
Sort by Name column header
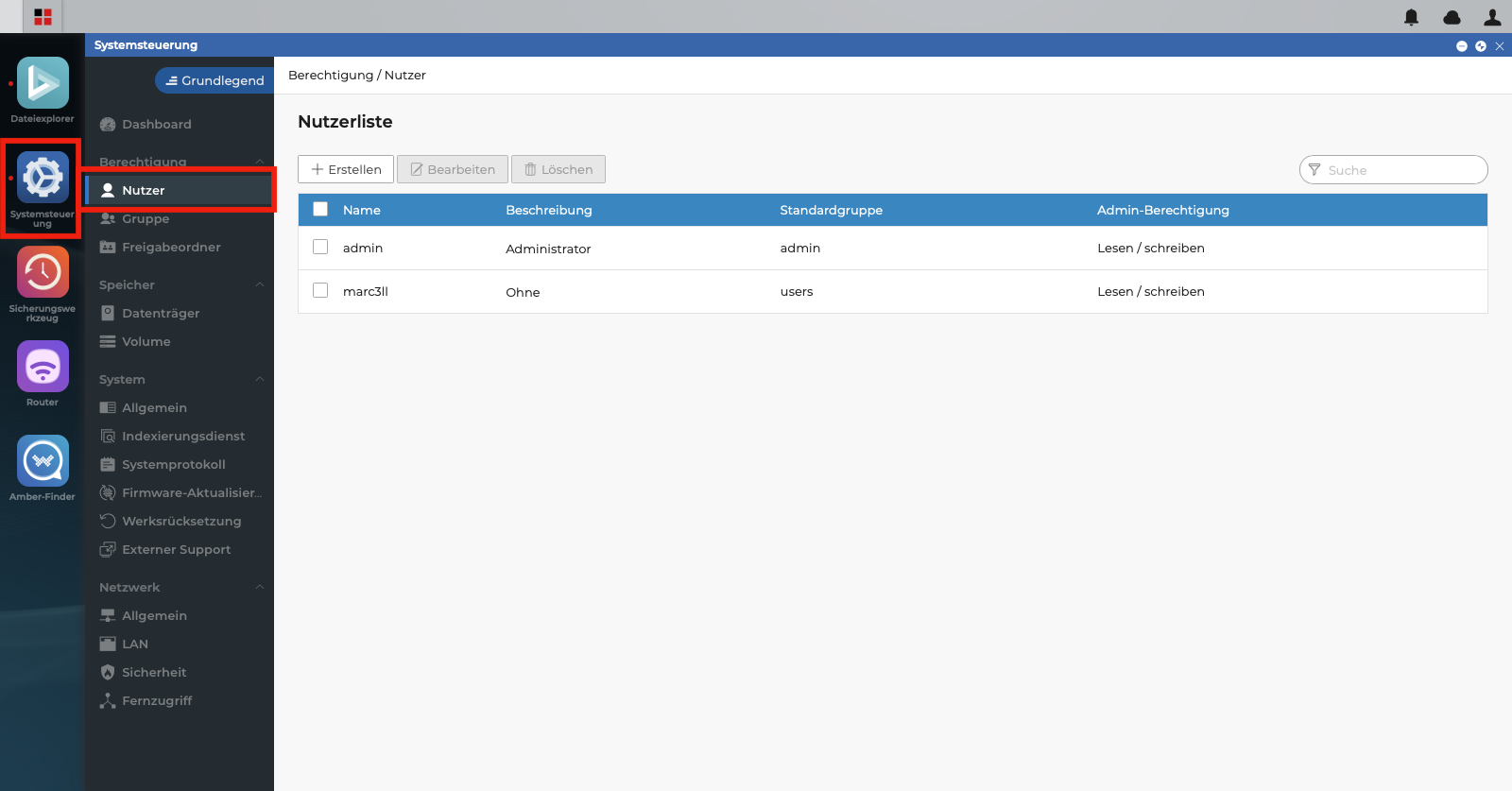pyautogui.click(x=362, y=210)
